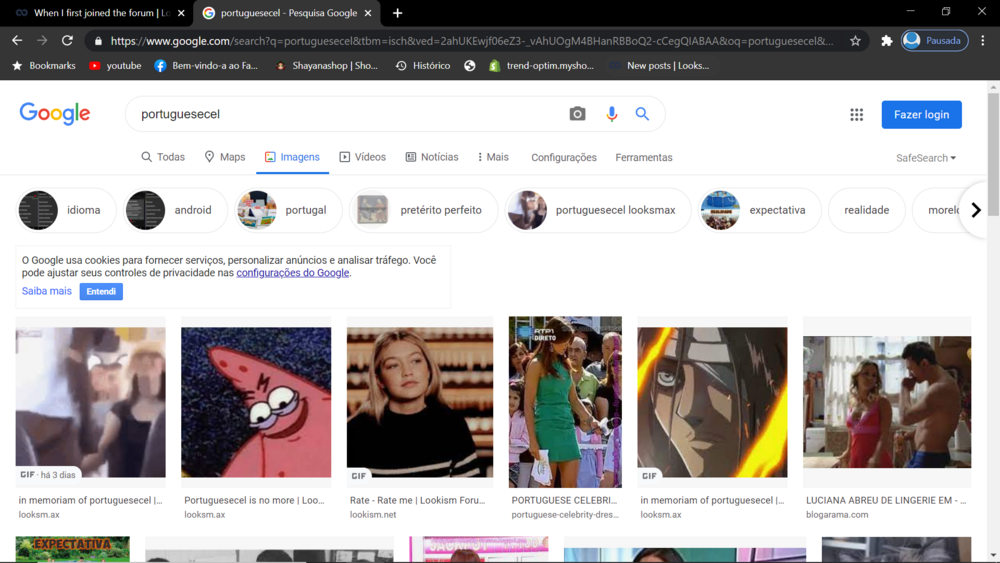Dismiss cookie notice with Entendi
Screen dimensions: 1000x563
click(x=101, y=291)
